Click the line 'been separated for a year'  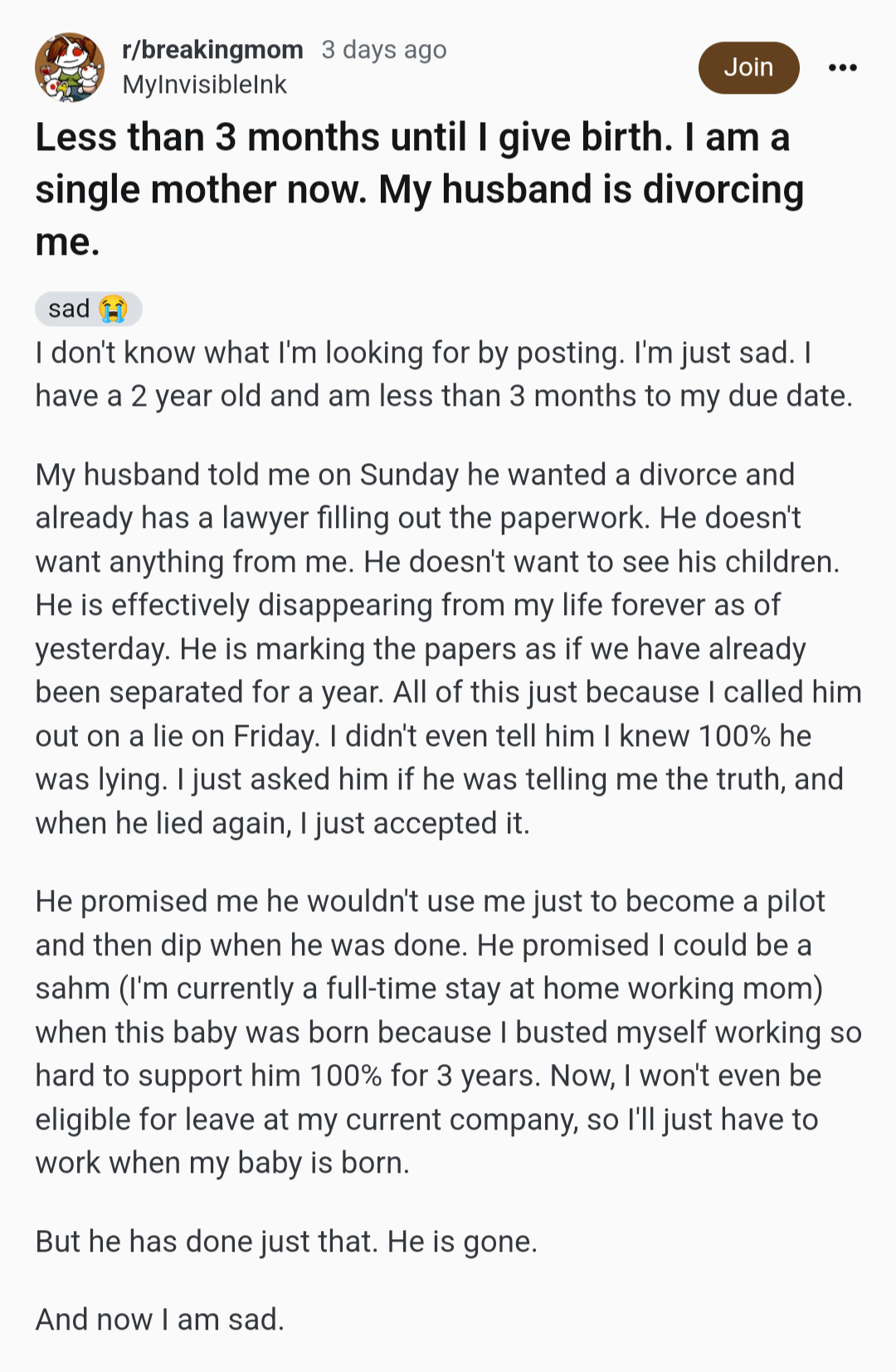(x=448, y=692)
